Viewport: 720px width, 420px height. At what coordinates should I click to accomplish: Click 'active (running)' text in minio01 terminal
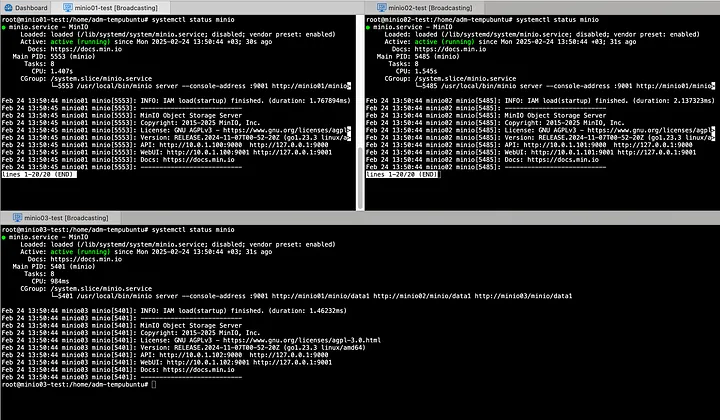pos(80,42)
